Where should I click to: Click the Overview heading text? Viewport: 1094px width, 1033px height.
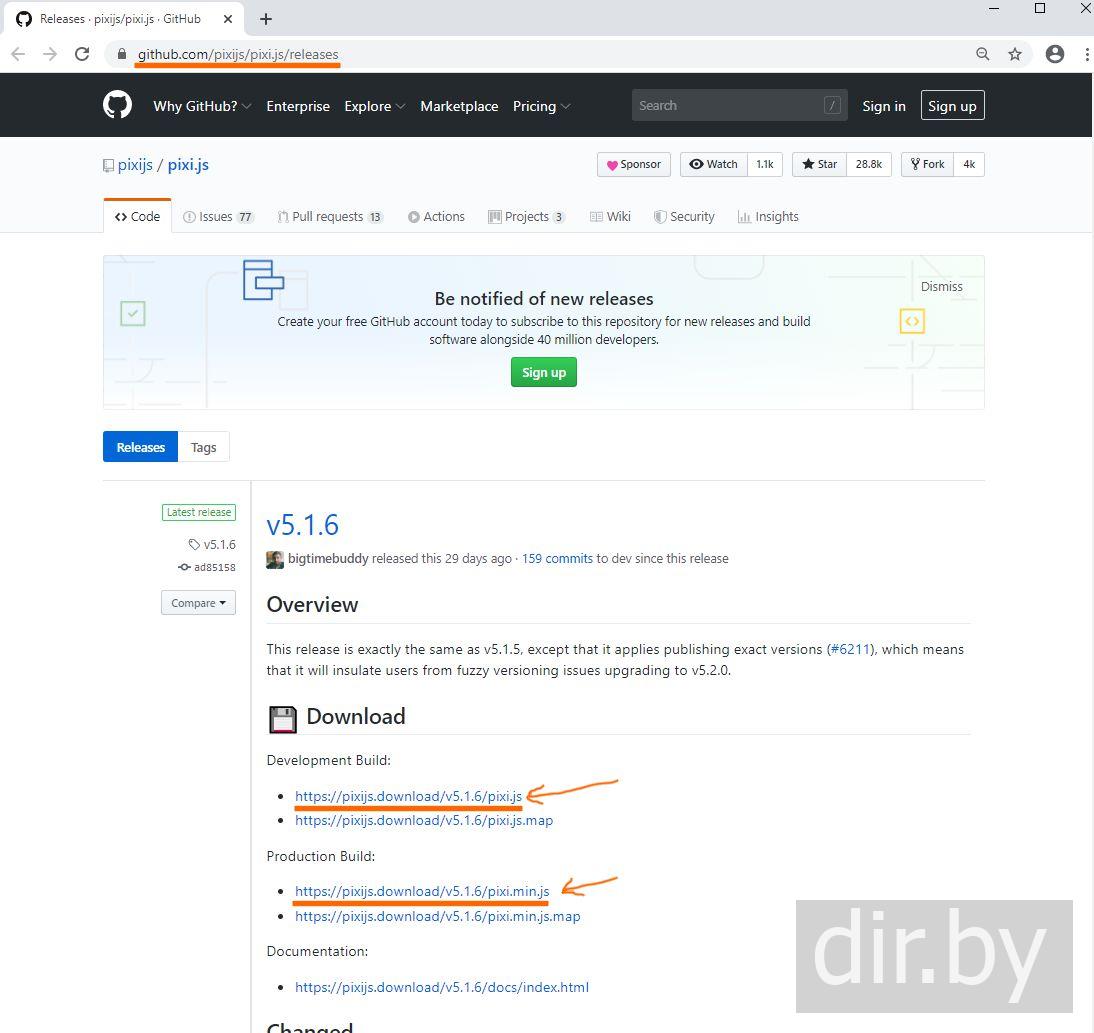[x=313, y=604]
